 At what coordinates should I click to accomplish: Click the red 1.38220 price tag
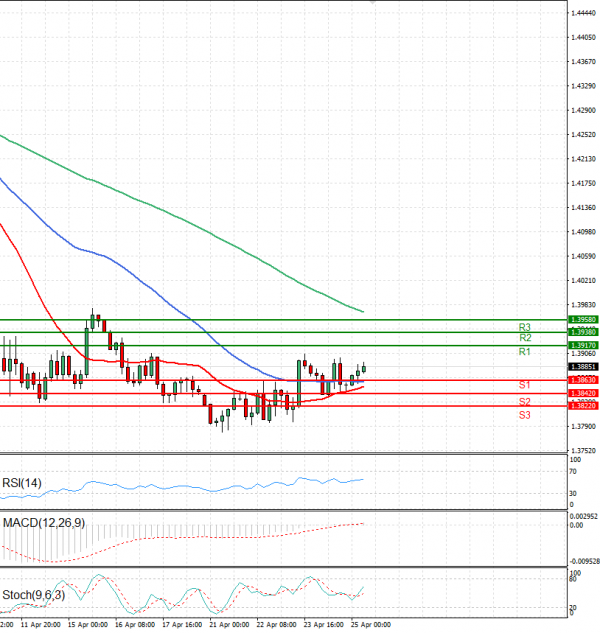click(583, 406)
